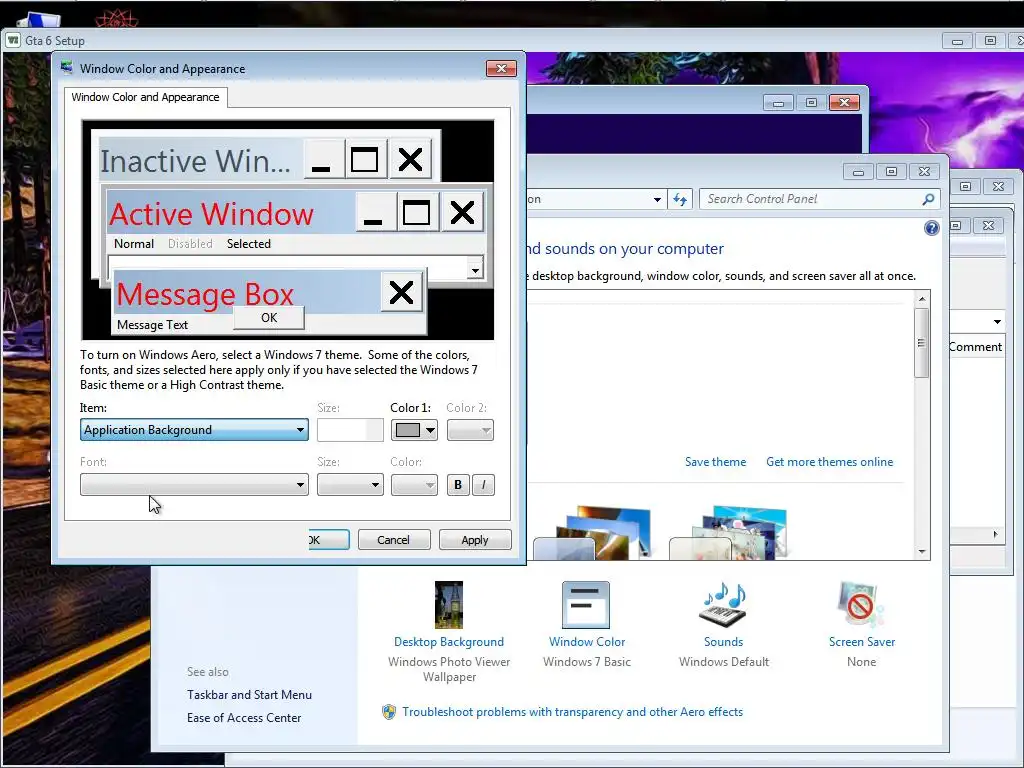Click the Inactive Window close X in preview
1024x768 pixels.
point(410,159)
